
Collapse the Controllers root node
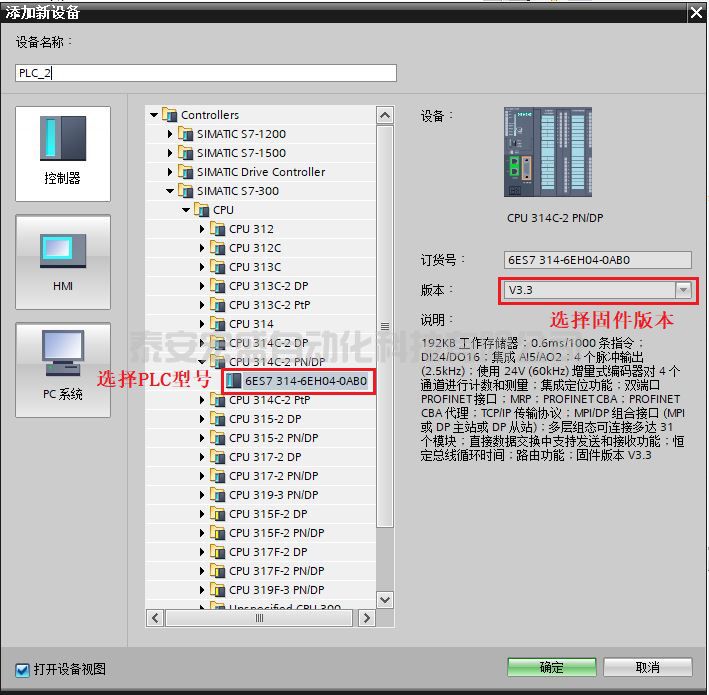pyautogui.click(x=154, y=115)
